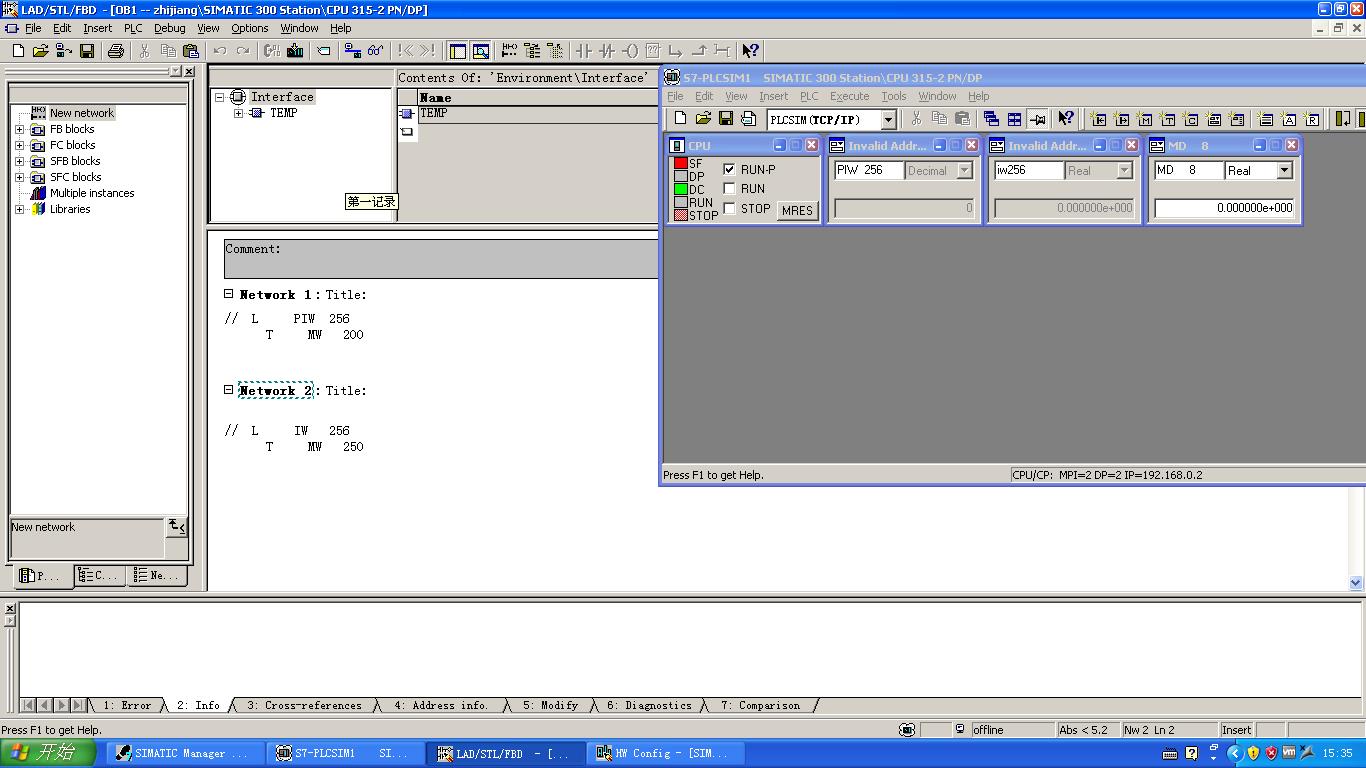Click the New block icon in LAD/STL/FBD toolbar
Viewport: 1366px width, 768px height.
coord(18,51)
